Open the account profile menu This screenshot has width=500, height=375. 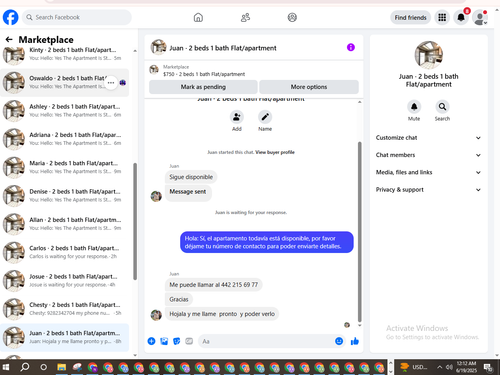pyautogui.click(x=480, y=17)
